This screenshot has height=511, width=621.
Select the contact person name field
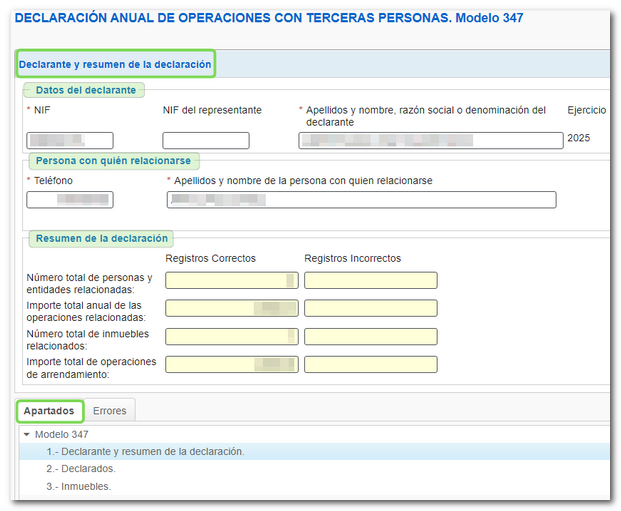point(361,200)
